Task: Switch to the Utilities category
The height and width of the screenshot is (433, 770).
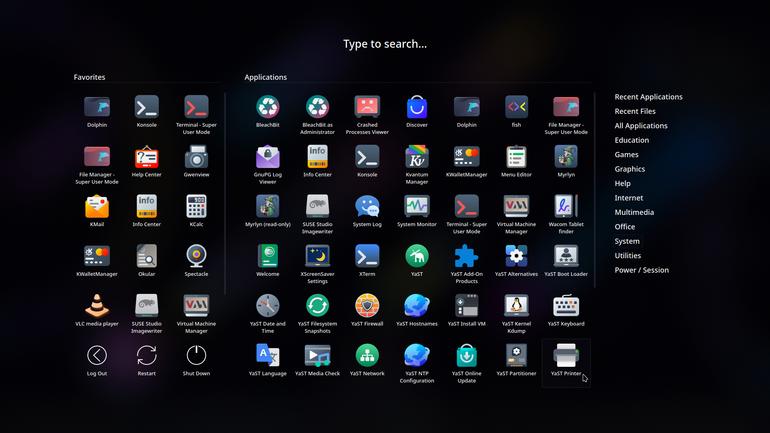Action: coord(628,255)
